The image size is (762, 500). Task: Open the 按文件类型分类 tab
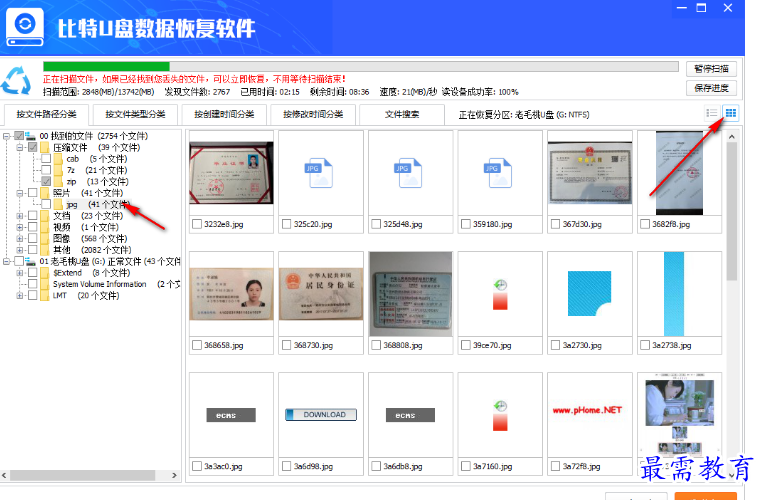[x=135, y=115]
